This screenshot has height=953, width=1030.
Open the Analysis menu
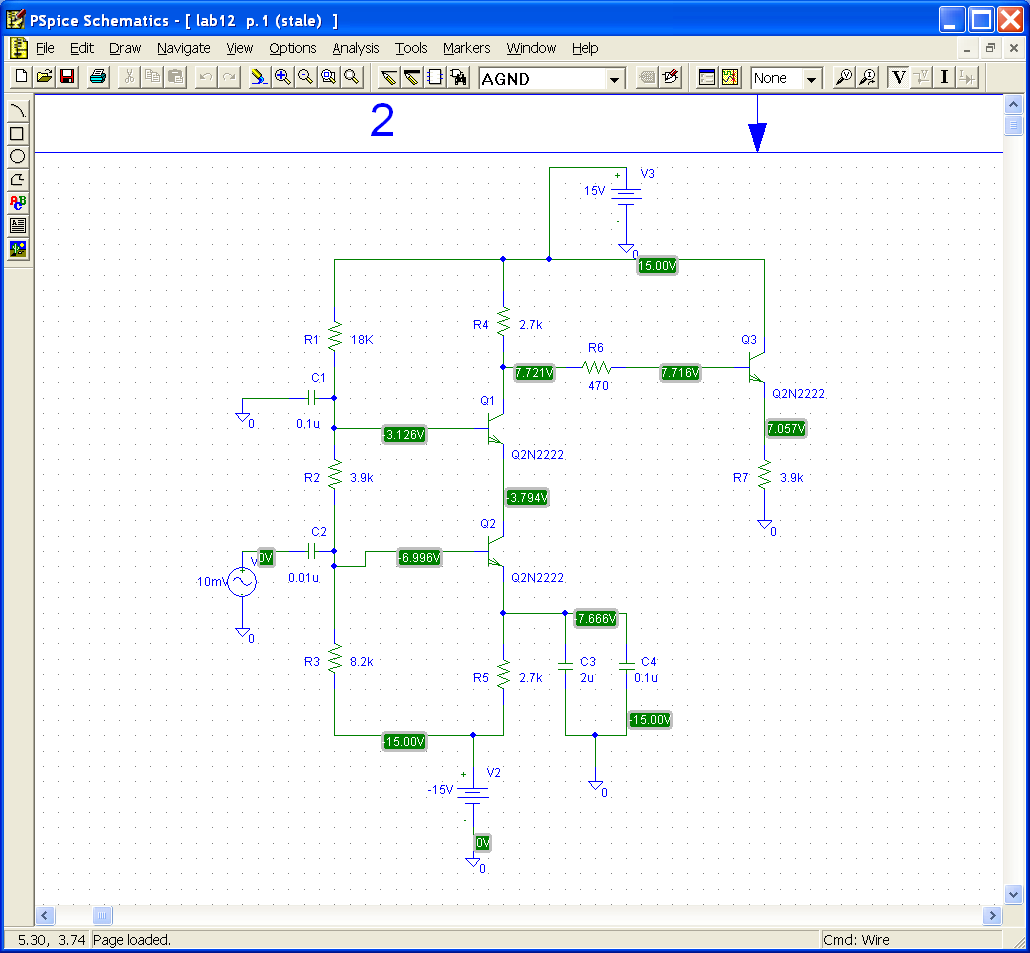pos(356,48)
